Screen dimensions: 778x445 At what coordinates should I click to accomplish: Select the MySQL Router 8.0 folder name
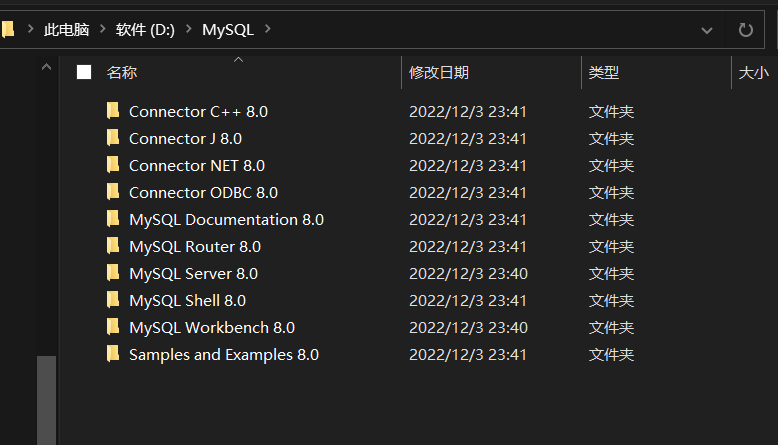pyautogui.click(x=195, y=247)
